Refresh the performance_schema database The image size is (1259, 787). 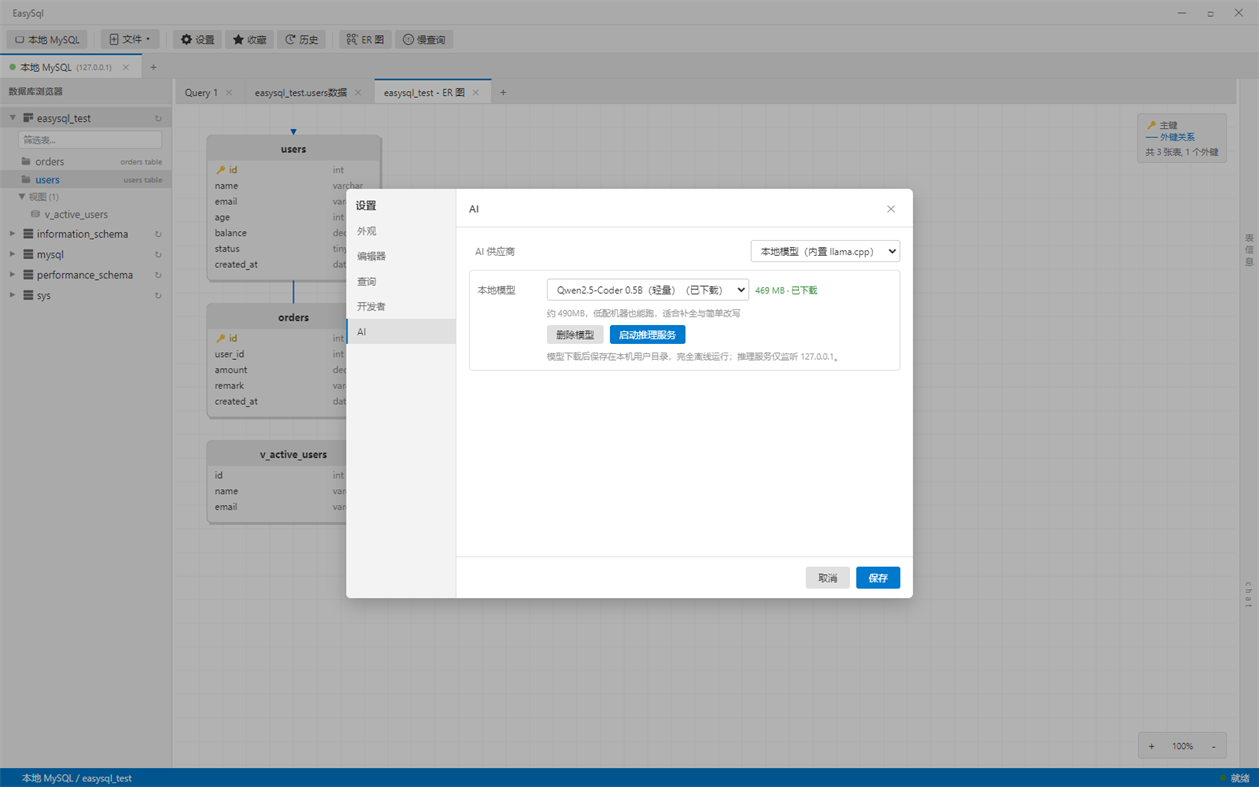[x=158, y=275]
